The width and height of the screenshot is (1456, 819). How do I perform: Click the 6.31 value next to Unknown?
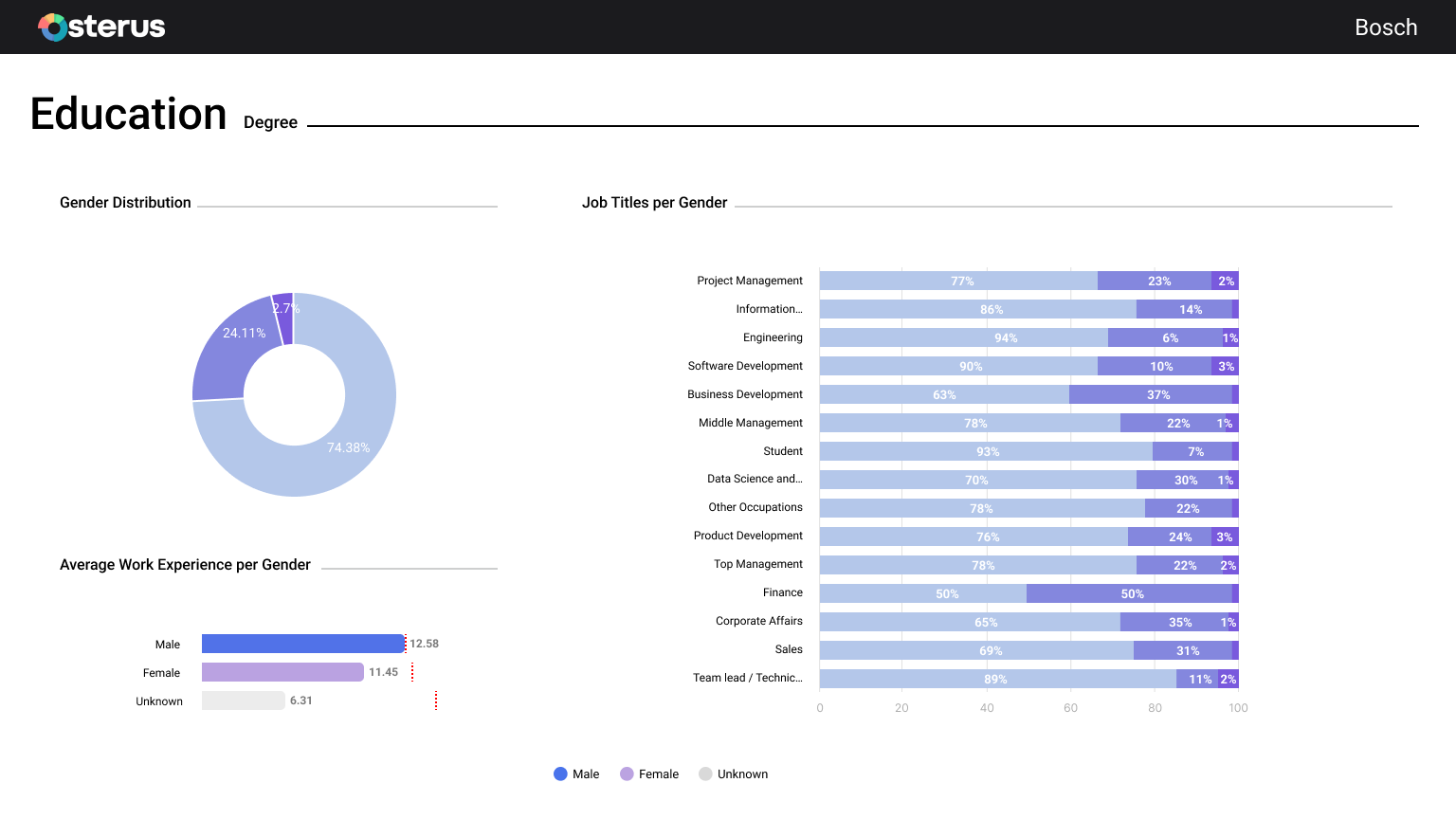[301, 701]
